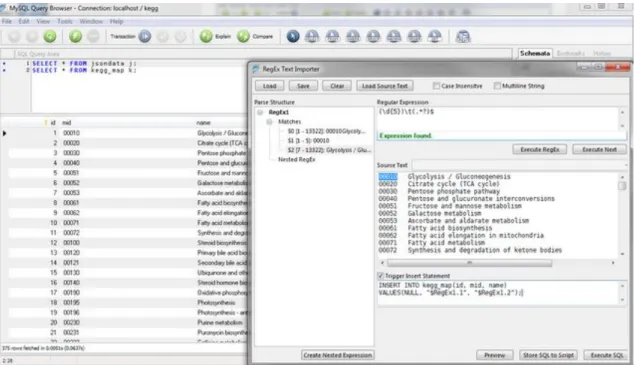Click the Source Text vertical scrollbar thumb
This screenshot has height=365, width=635.
pyautogui.click(x=622, y=186)
